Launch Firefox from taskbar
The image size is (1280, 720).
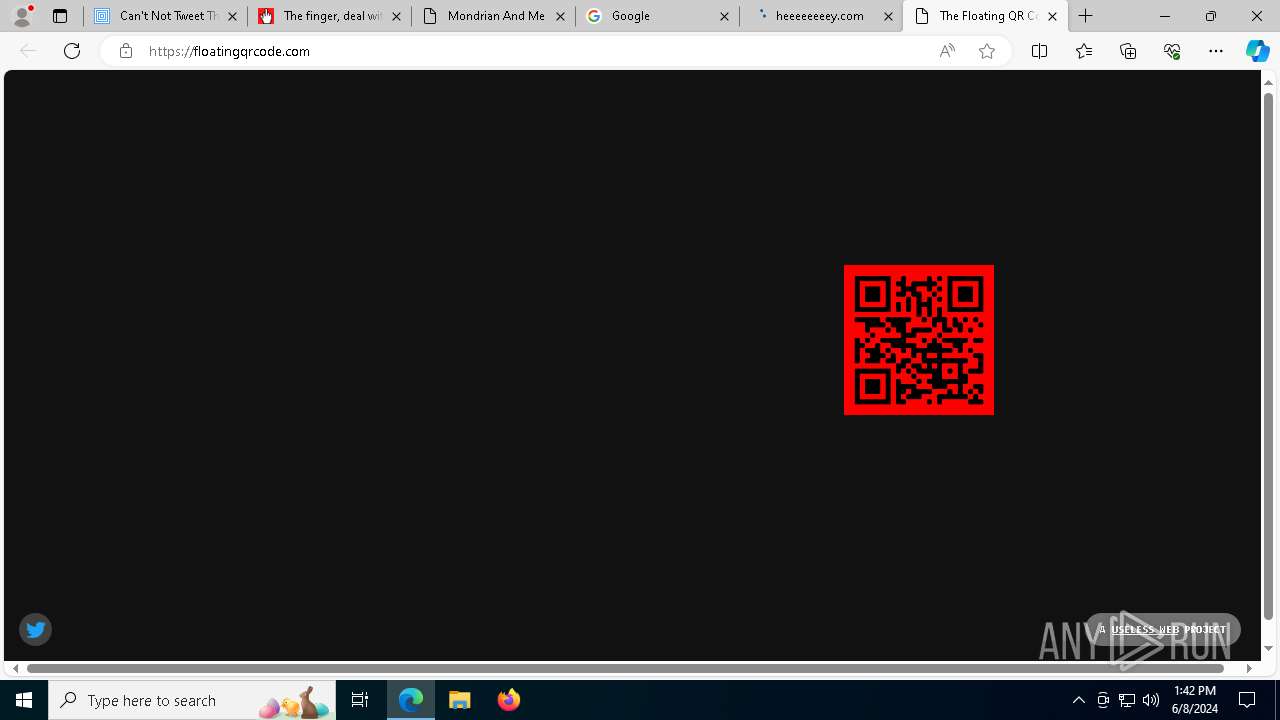509,700
